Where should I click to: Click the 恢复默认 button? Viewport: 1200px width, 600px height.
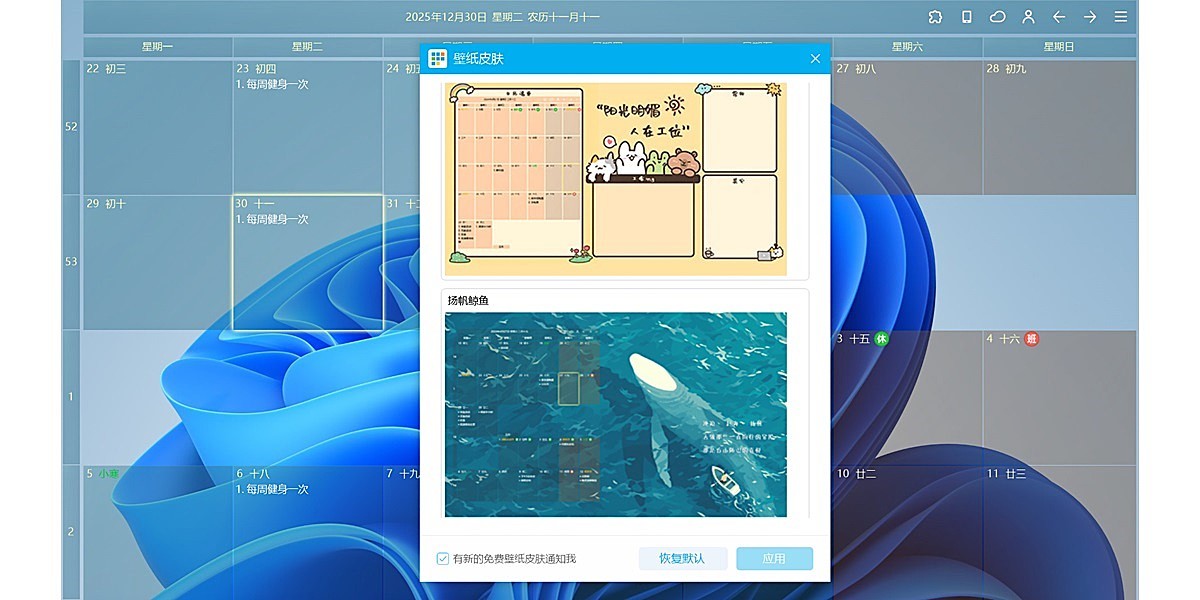682,559
